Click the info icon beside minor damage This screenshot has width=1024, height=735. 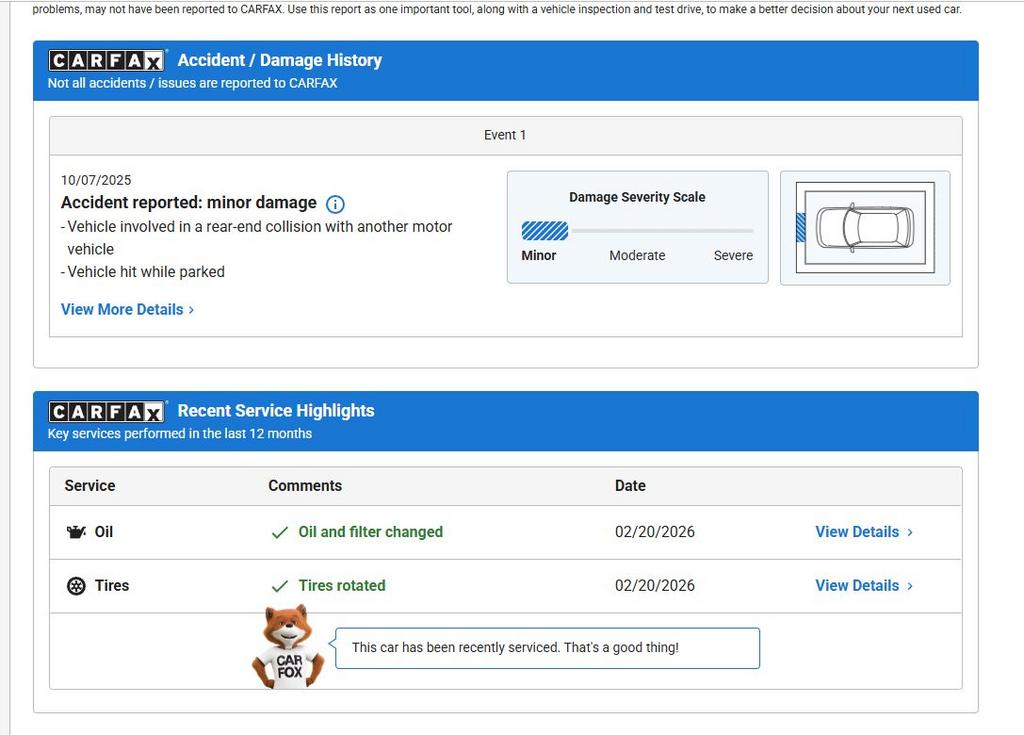335,204
